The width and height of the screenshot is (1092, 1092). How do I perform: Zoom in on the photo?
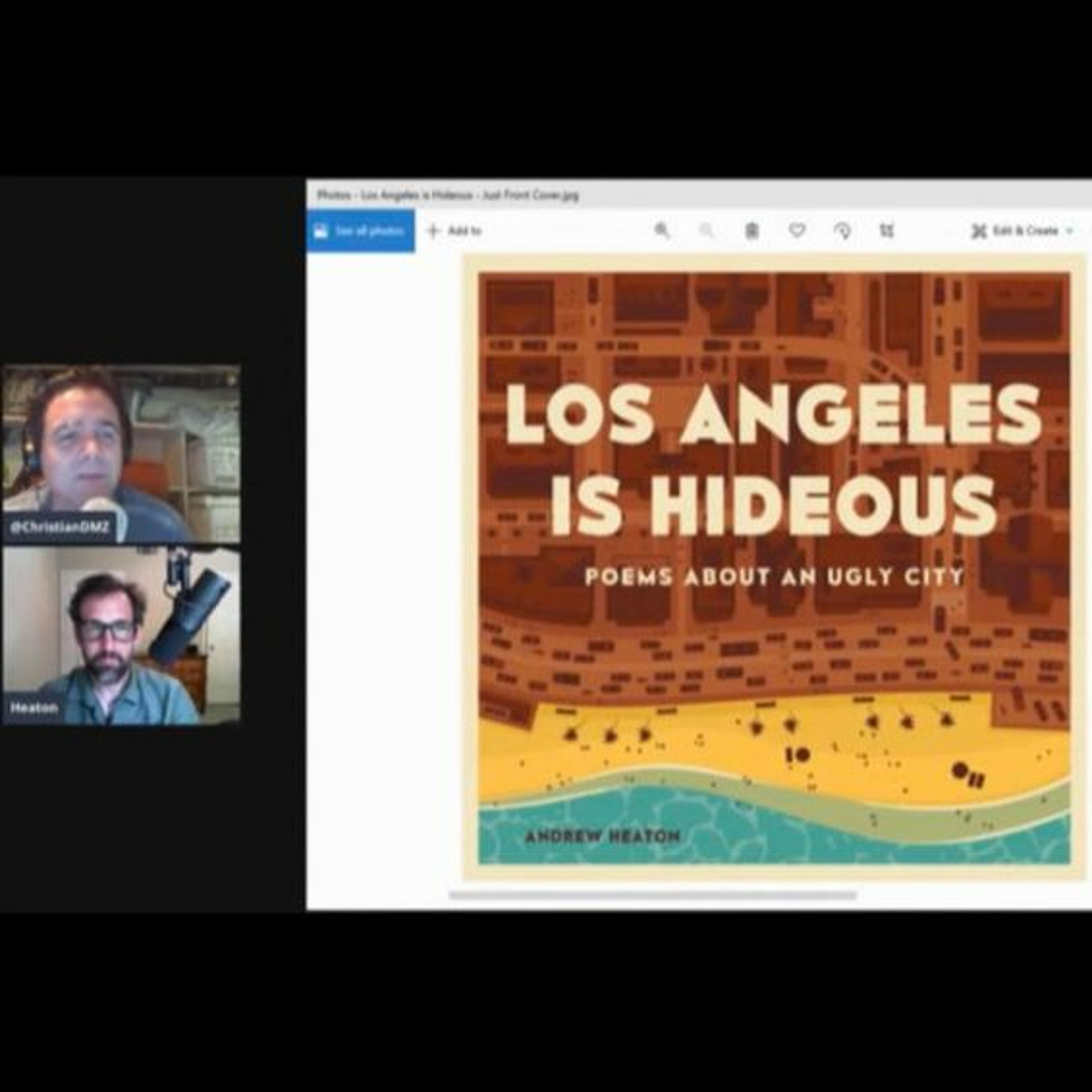click(661, 231)
